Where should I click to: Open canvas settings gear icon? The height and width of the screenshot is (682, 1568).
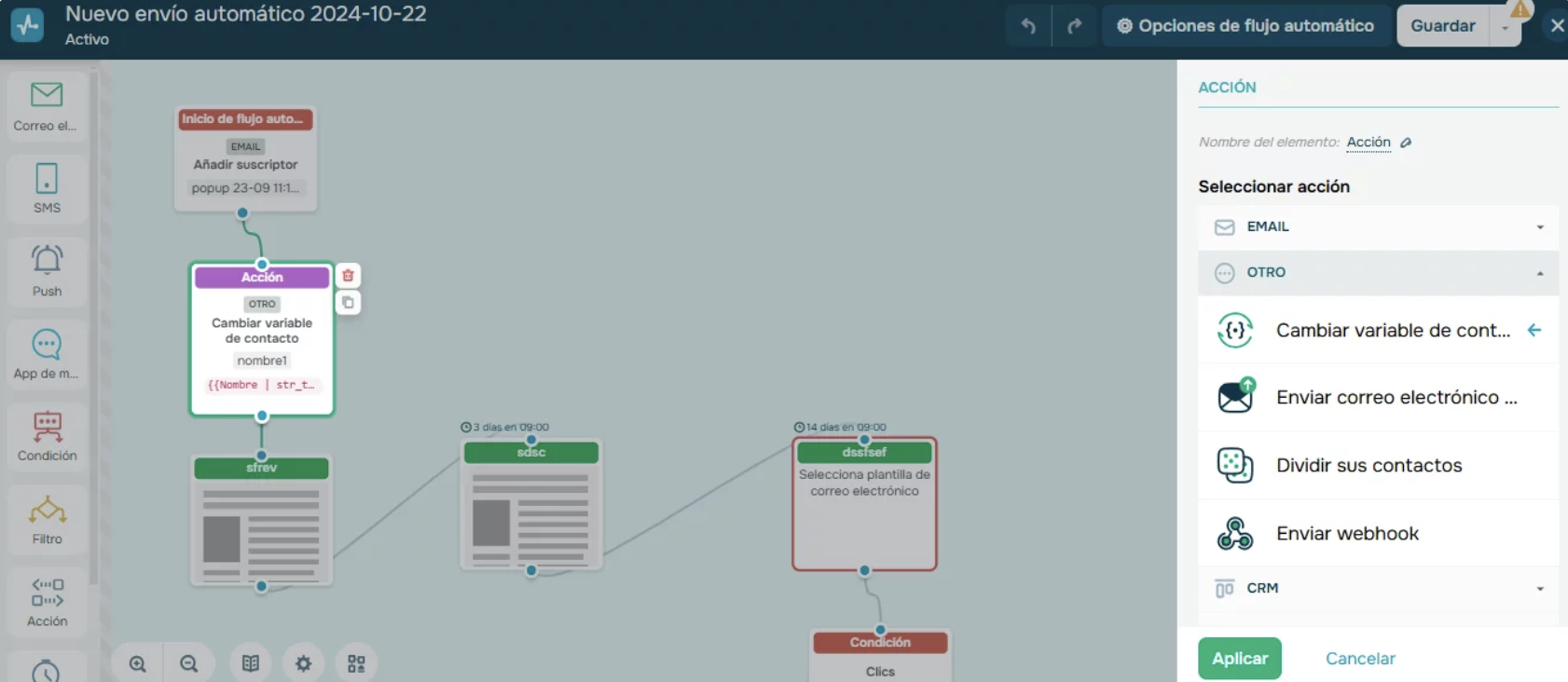point(303,663)
